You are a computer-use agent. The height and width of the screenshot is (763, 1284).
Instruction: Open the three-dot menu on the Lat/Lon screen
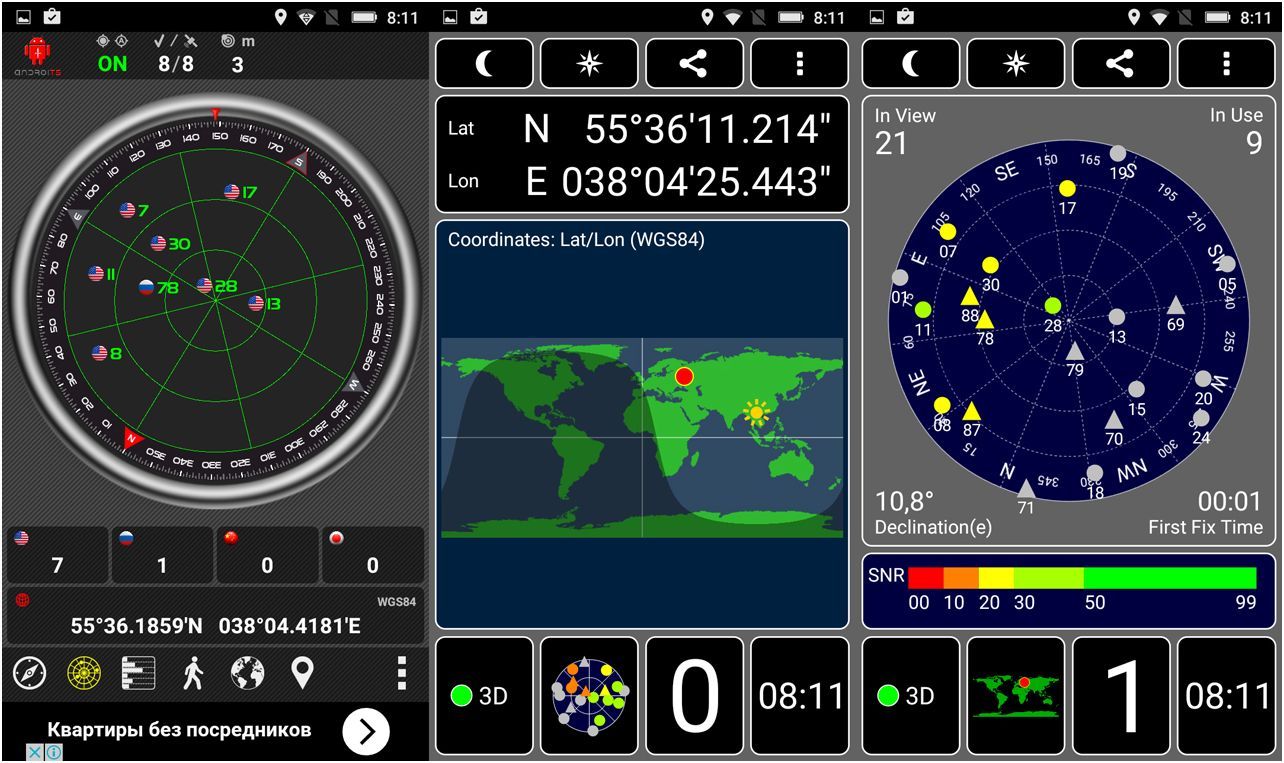tap(799, 64)
